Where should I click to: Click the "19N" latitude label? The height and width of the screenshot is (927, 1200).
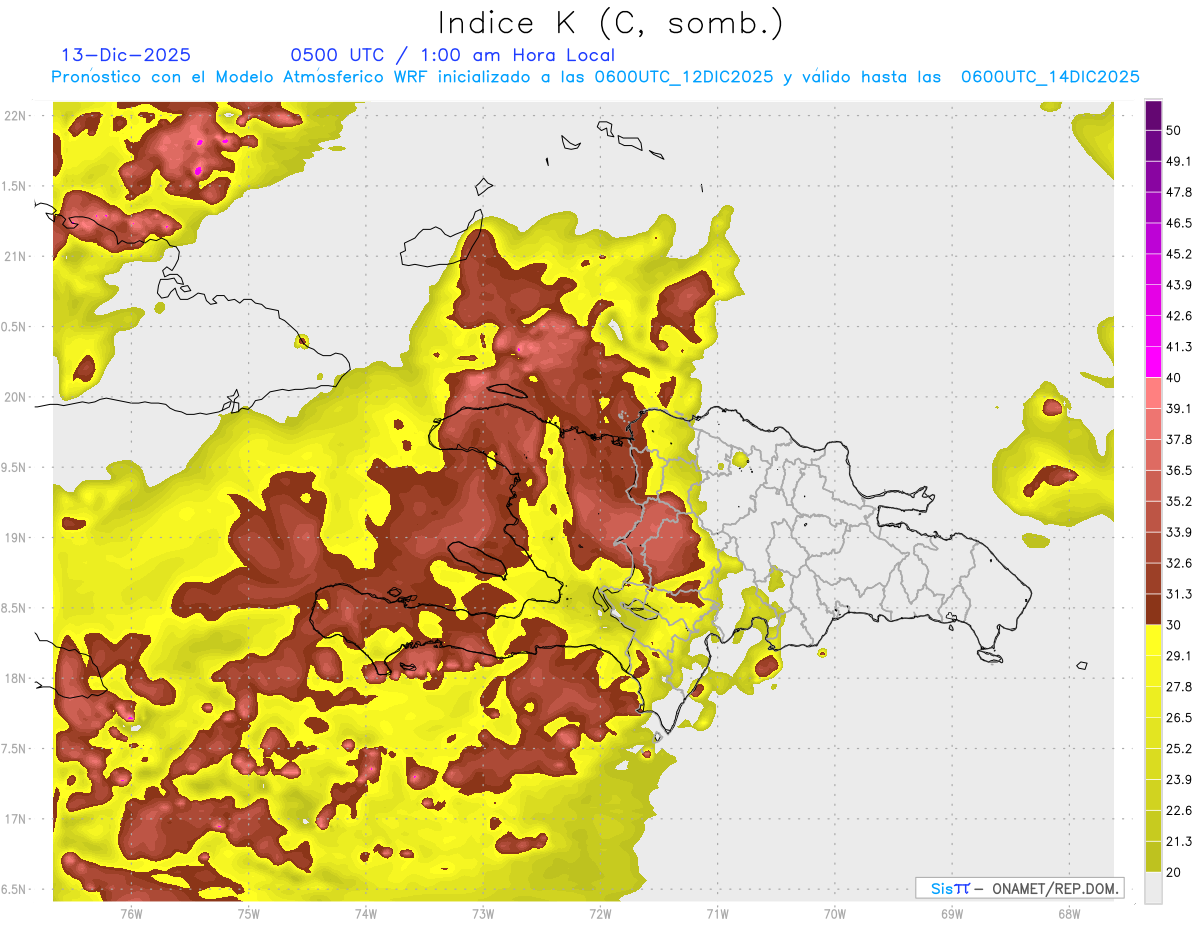[15, 538]
